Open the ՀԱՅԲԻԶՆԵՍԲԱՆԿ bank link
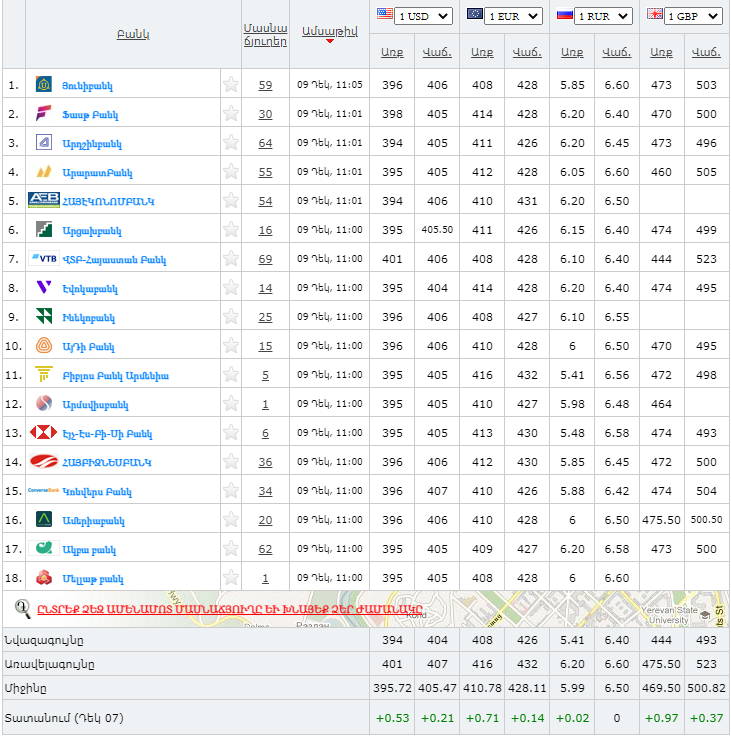The width and height of the screenshot is (731, 736). click(x=107, y=462)
